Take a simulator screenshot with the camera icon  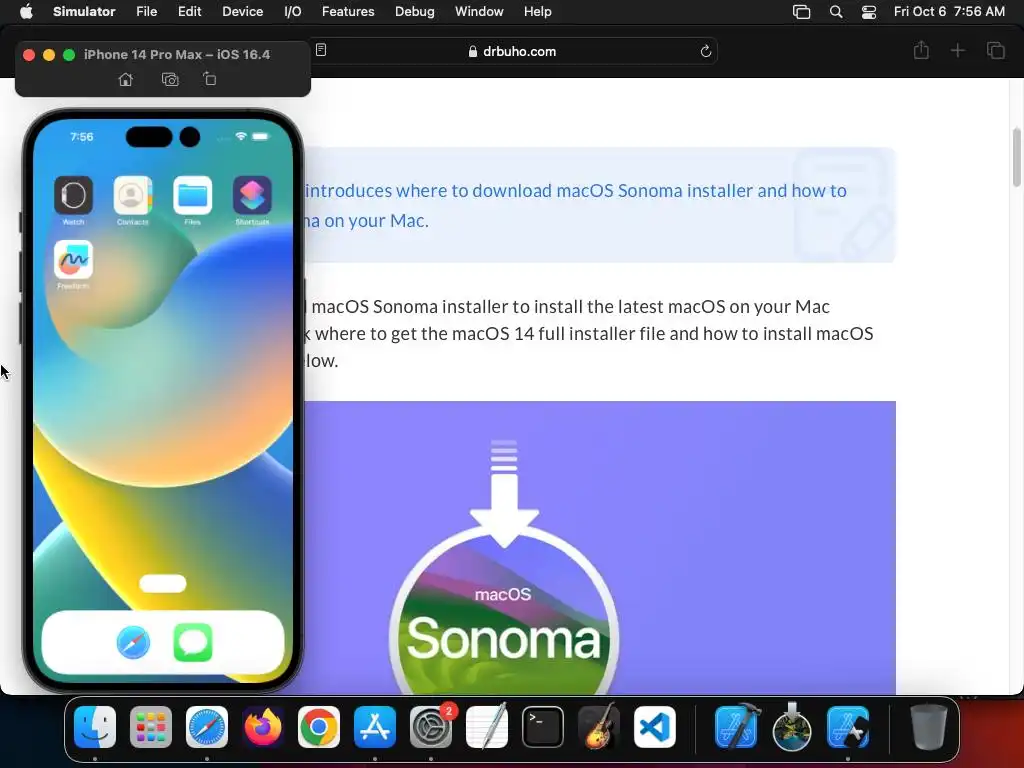pos(170,79)
